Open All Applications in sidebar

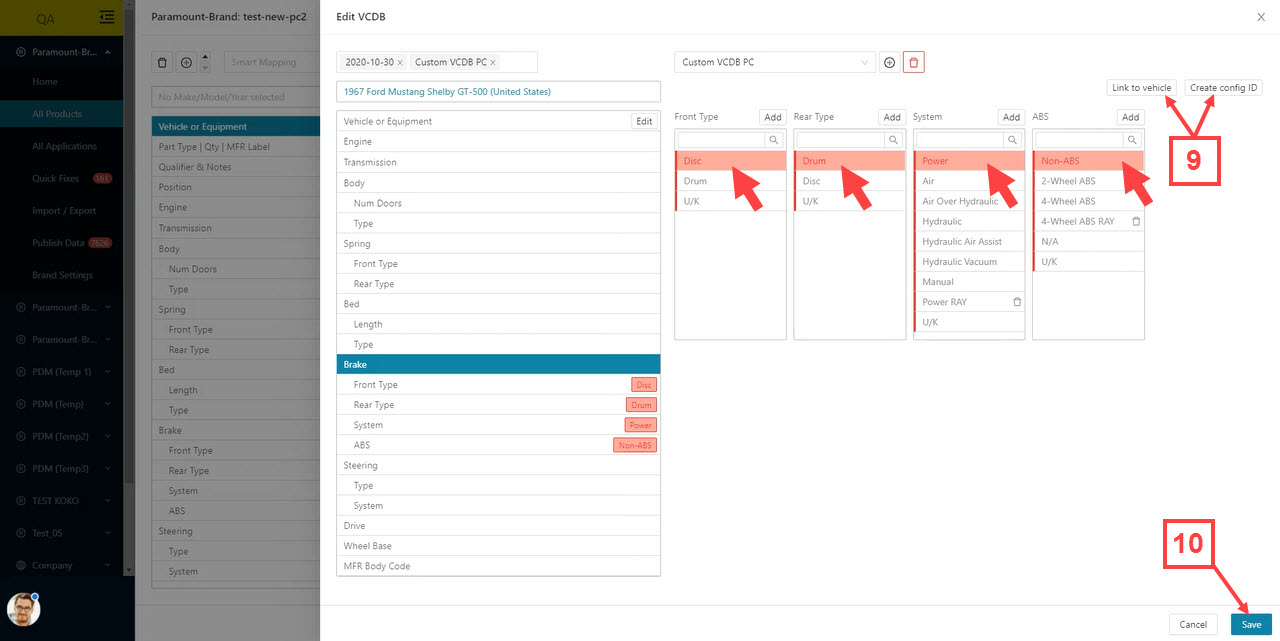click(x=64, y=146)
